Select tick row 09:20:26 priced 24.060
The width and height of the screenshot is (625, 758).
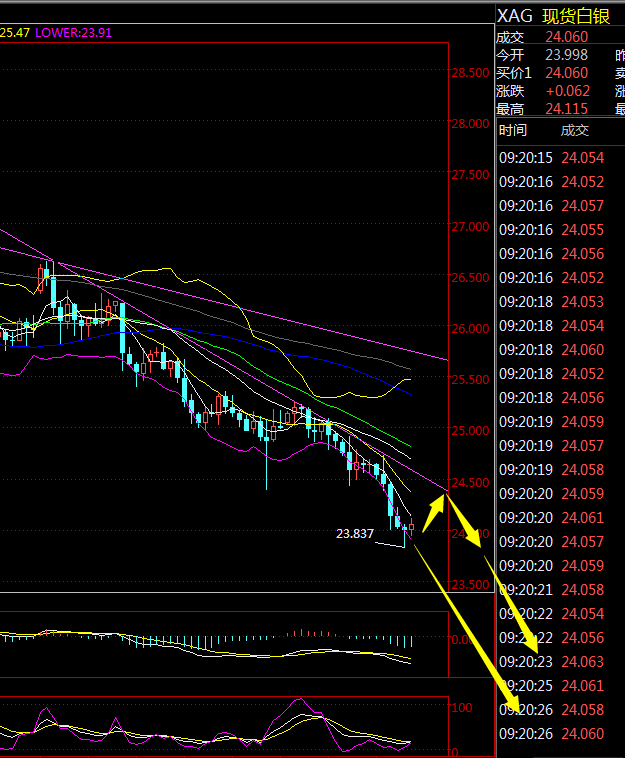pos(552,734)
